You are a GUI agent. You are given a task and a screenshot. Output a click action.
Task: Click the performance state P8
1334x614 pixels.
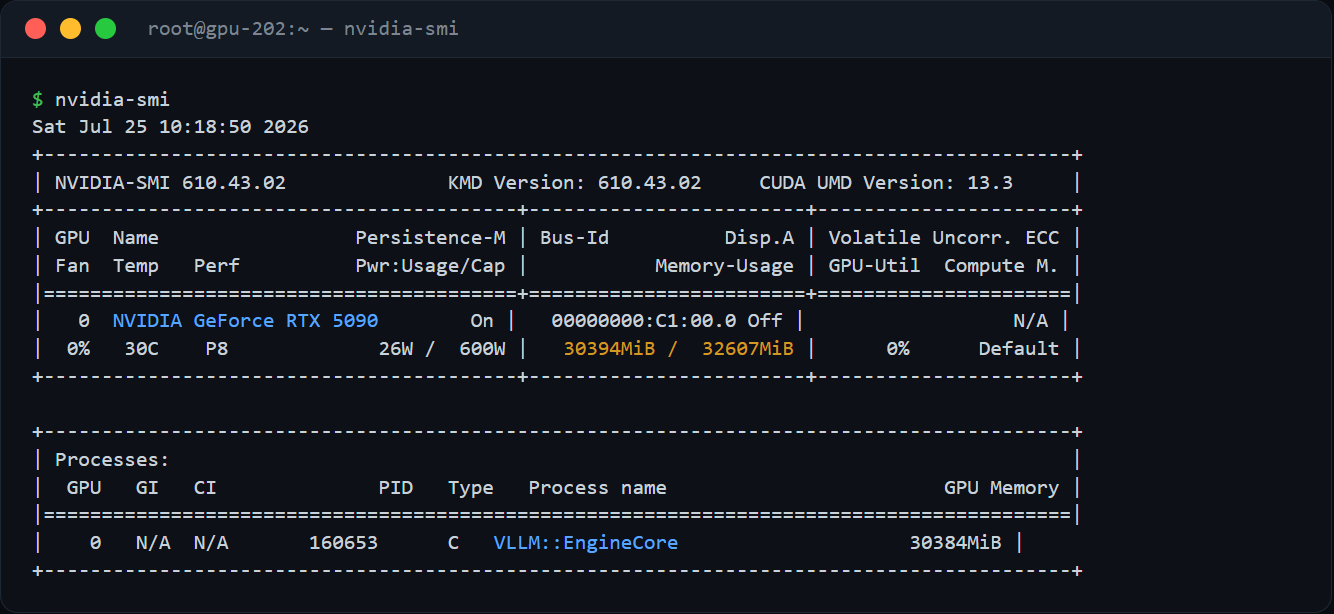pyautogui.click(x=216, y=349)
